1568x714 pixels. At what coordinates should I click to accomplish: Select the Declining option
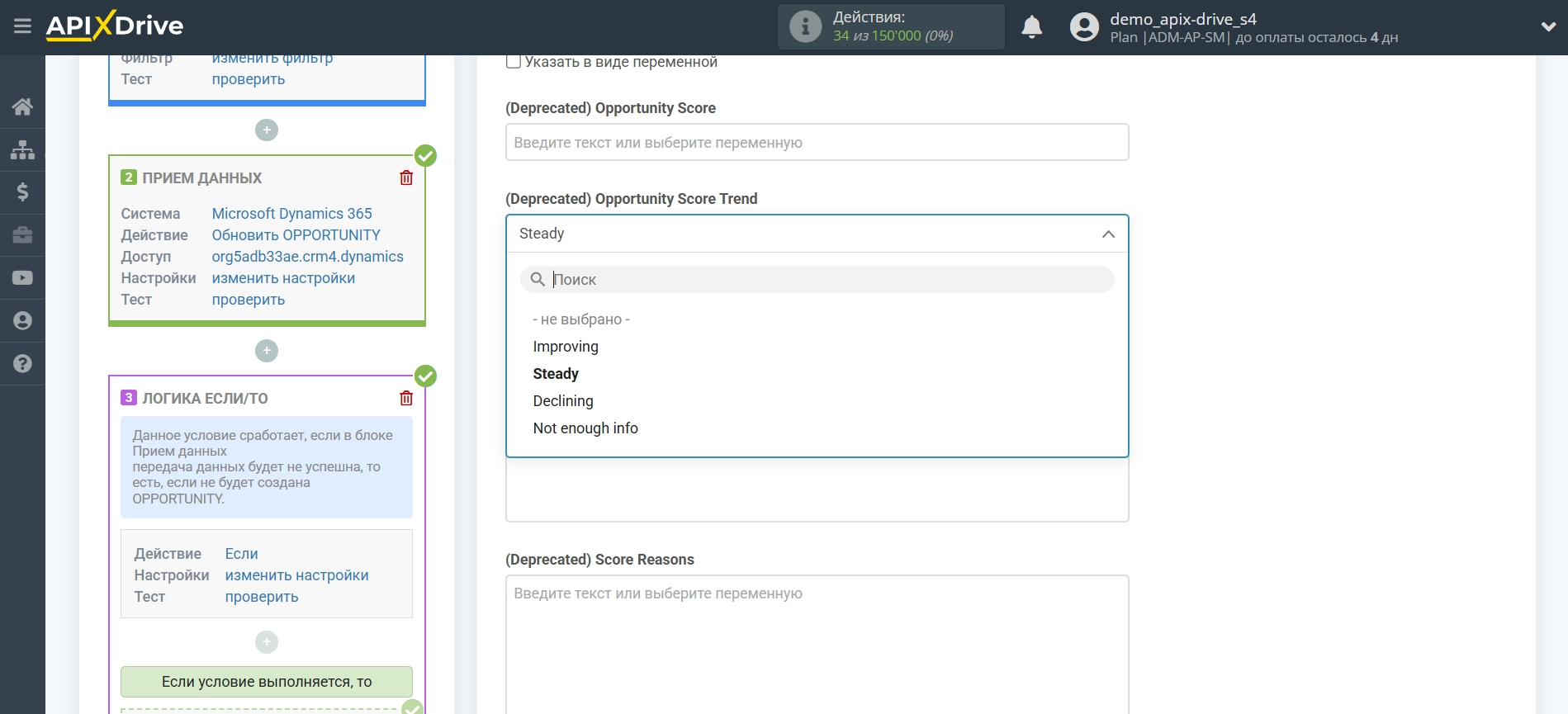pos(563,401)
